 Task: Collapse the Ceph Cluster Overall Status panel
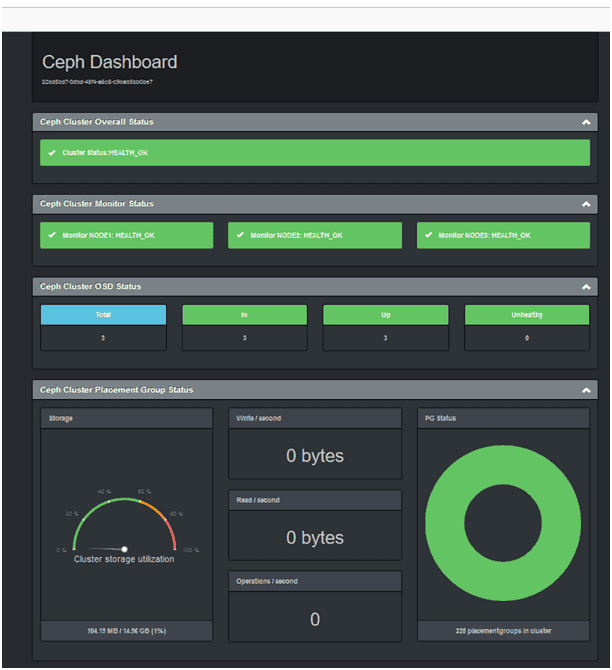point(587,122)
